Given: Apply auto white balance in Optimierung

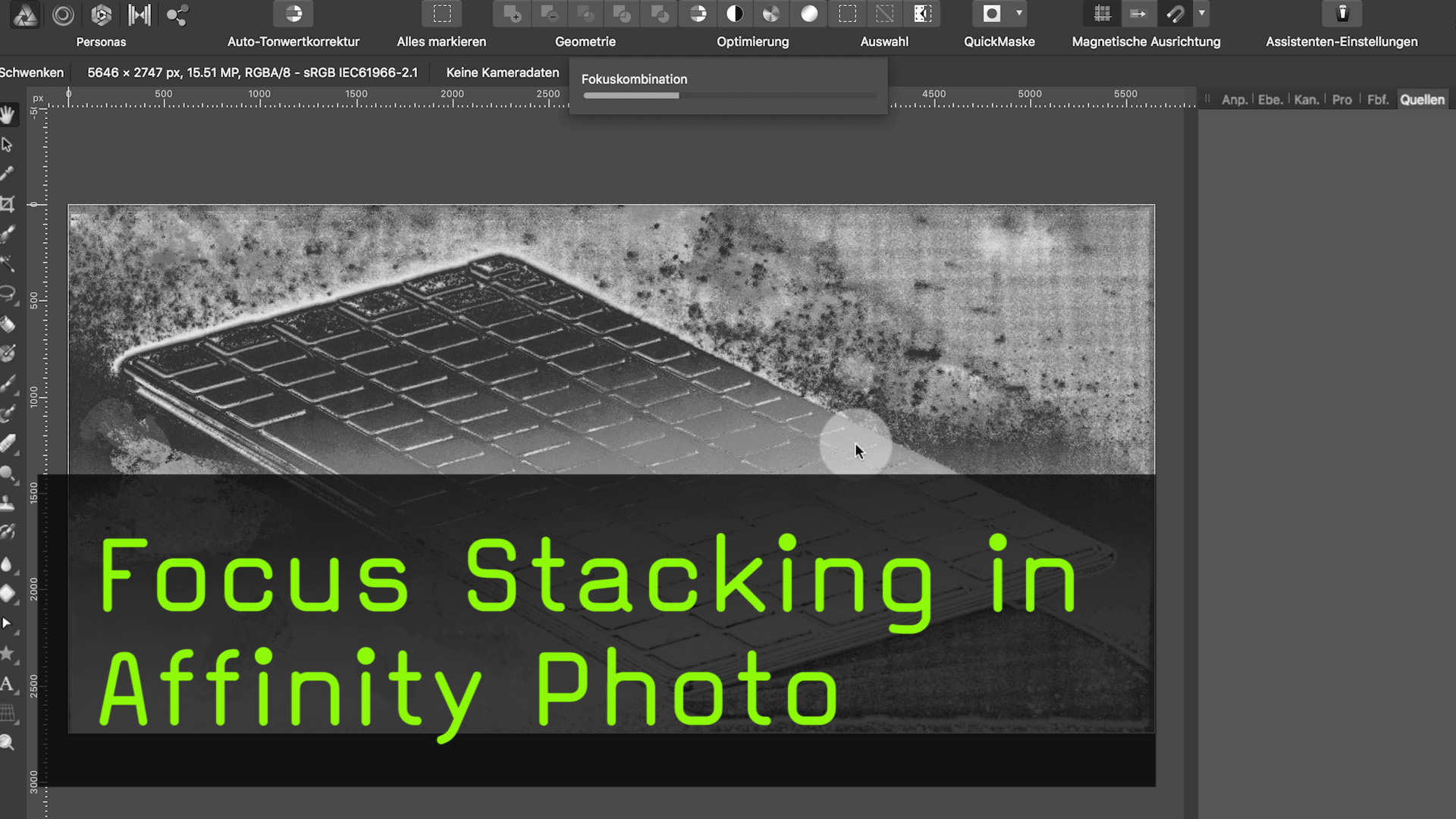Looking at the screenshot, I should click(809, 14).
